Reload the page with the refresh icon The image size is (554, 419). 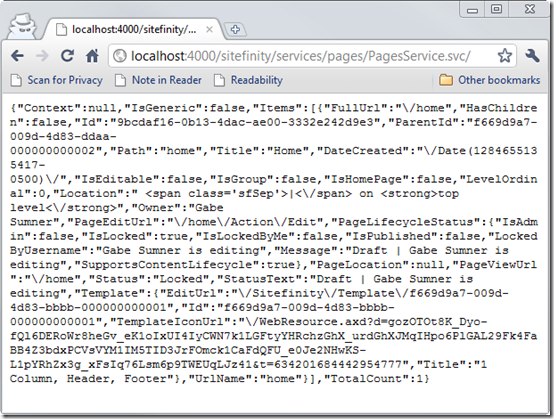click(67, 56)
